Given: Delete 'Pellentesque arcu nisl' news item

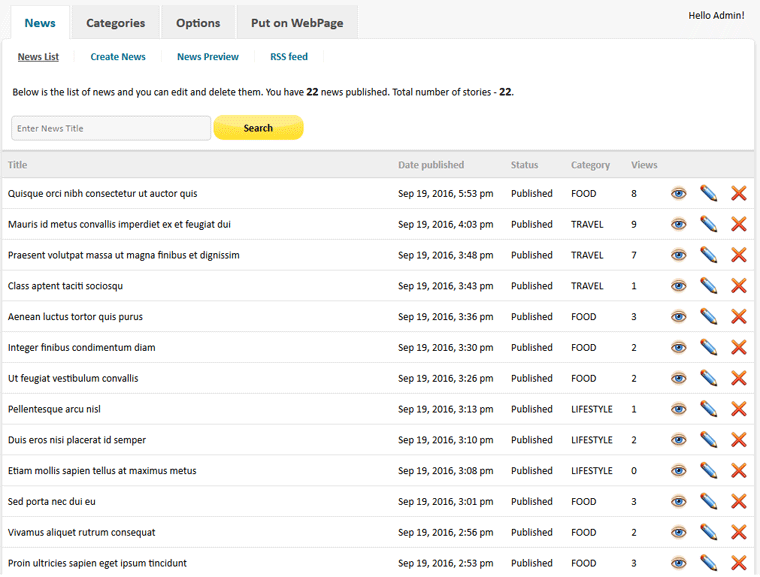Looking at the screenshot, I should [739, 409].
